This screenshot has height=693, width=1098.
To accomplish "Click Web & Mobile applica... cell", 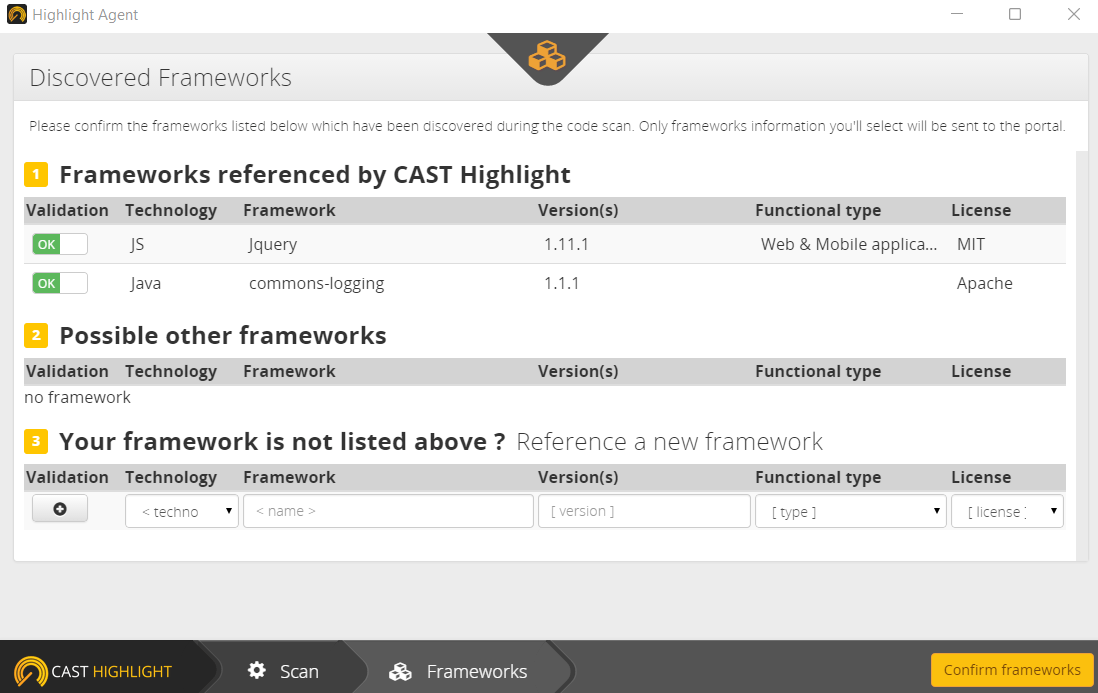I will [x=849, y=244].
